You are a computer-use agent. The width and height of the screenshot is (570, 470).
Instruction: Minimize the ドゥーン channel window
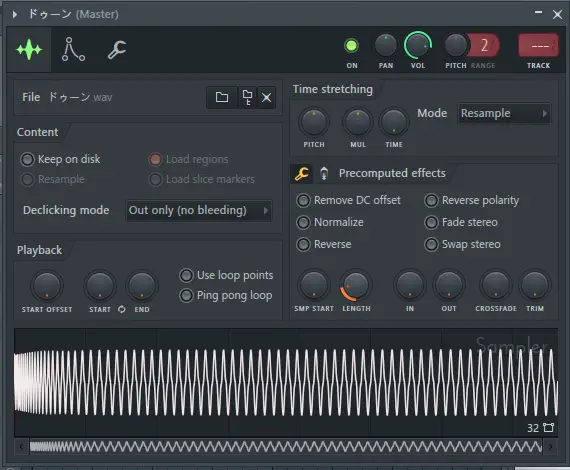click(x=538, y=13)
